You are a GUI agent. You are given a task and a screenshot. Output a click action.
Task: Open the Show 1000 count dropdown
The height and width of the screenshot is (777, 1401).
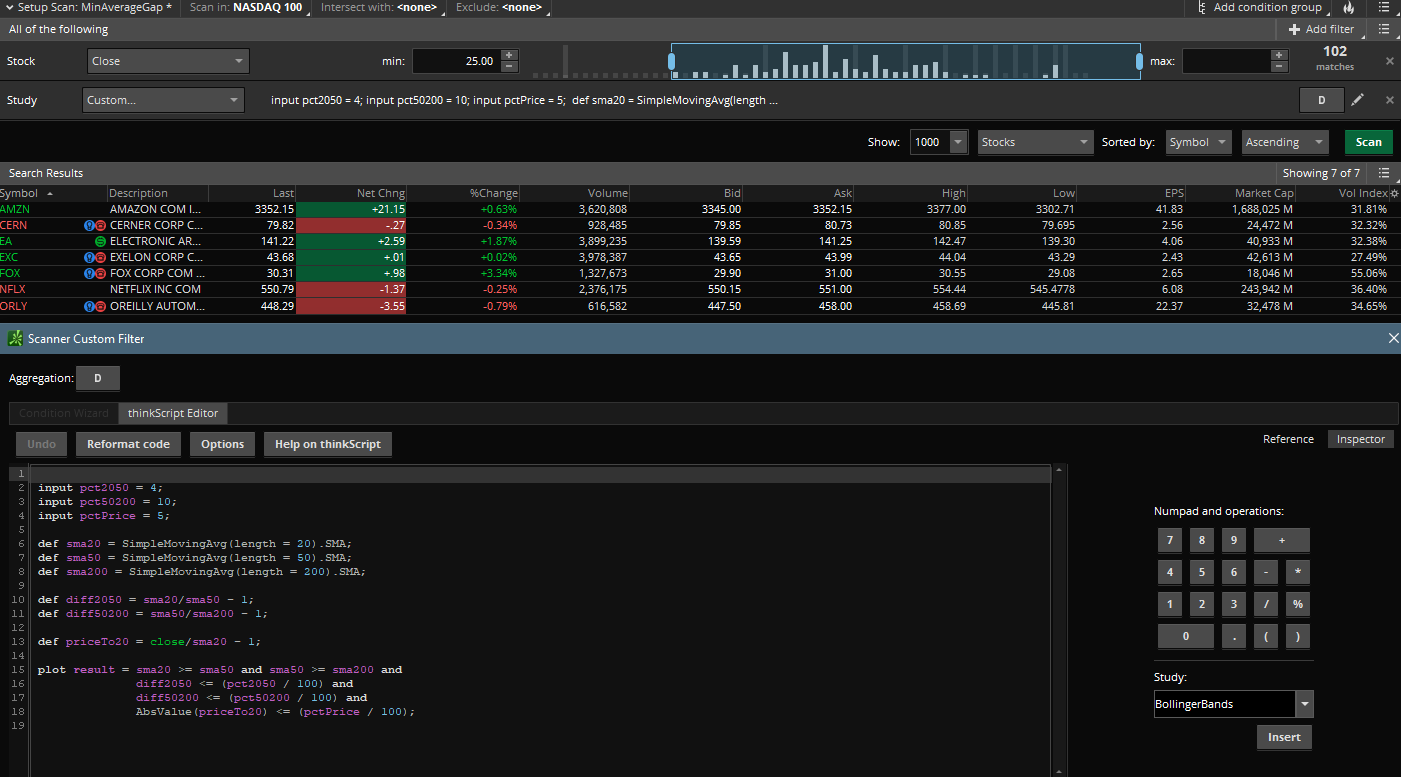point(939,142)
